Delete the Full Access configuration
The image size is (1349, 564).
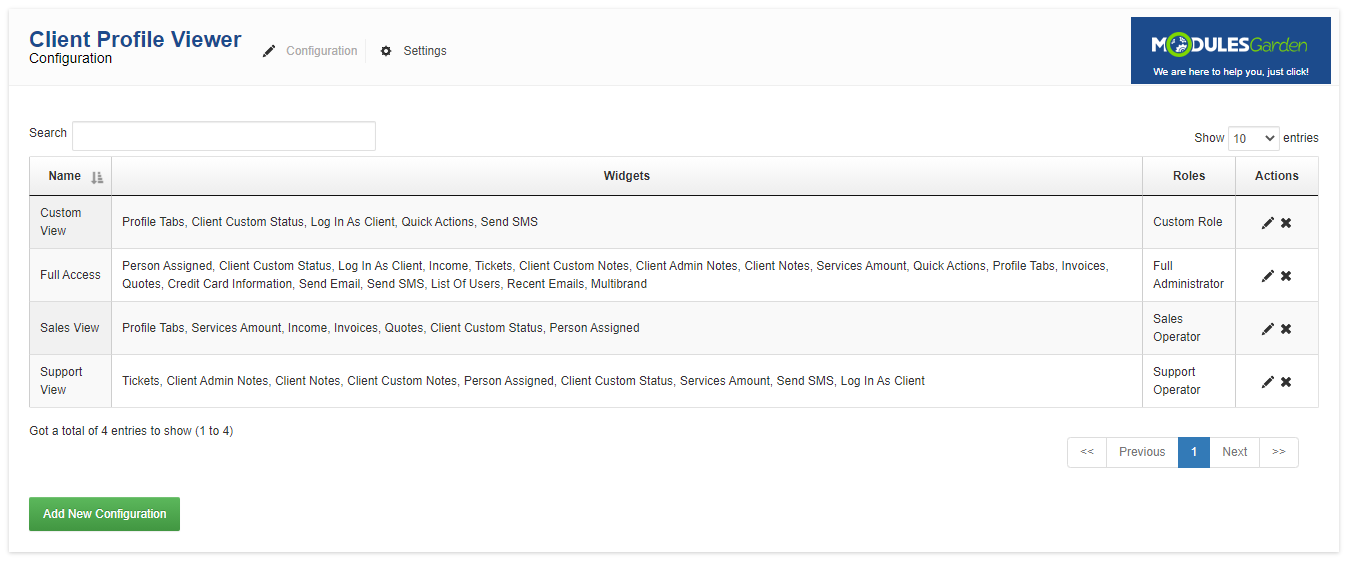[x=1286, y=276]
